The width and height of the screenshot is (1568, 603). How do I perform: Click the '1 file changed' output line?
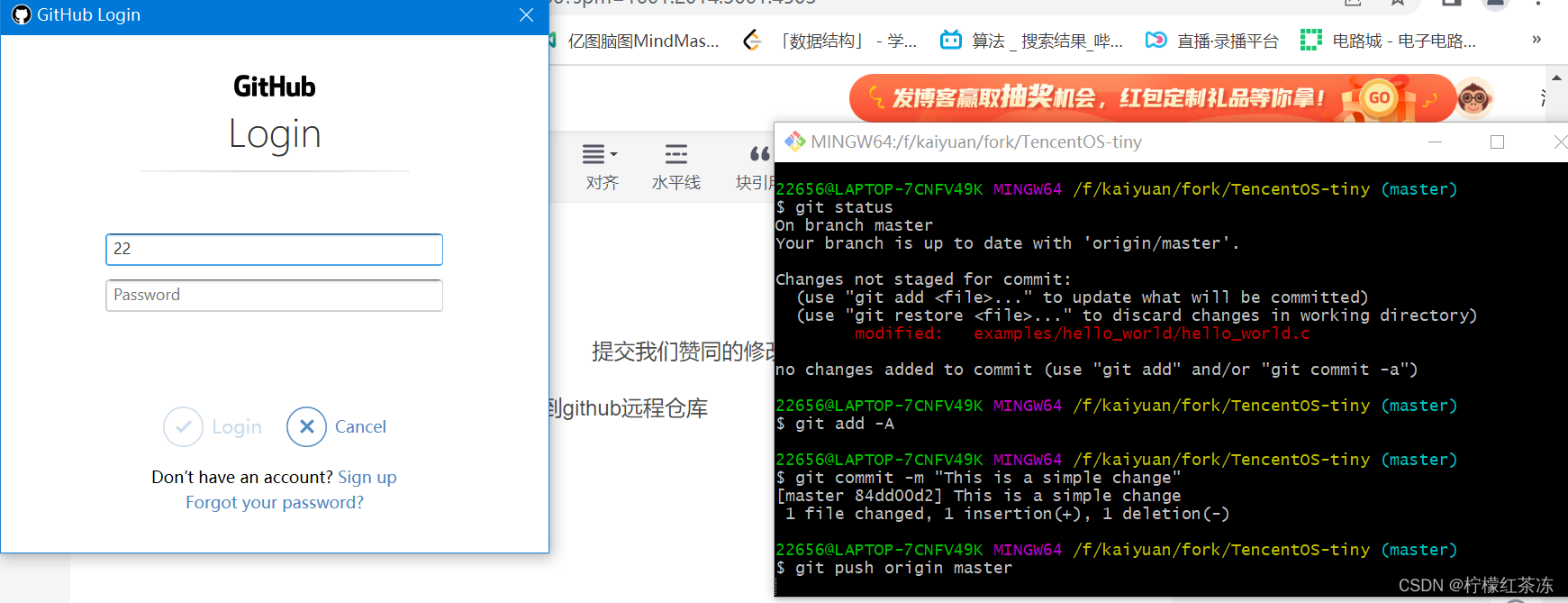(x=1007, y=514)
